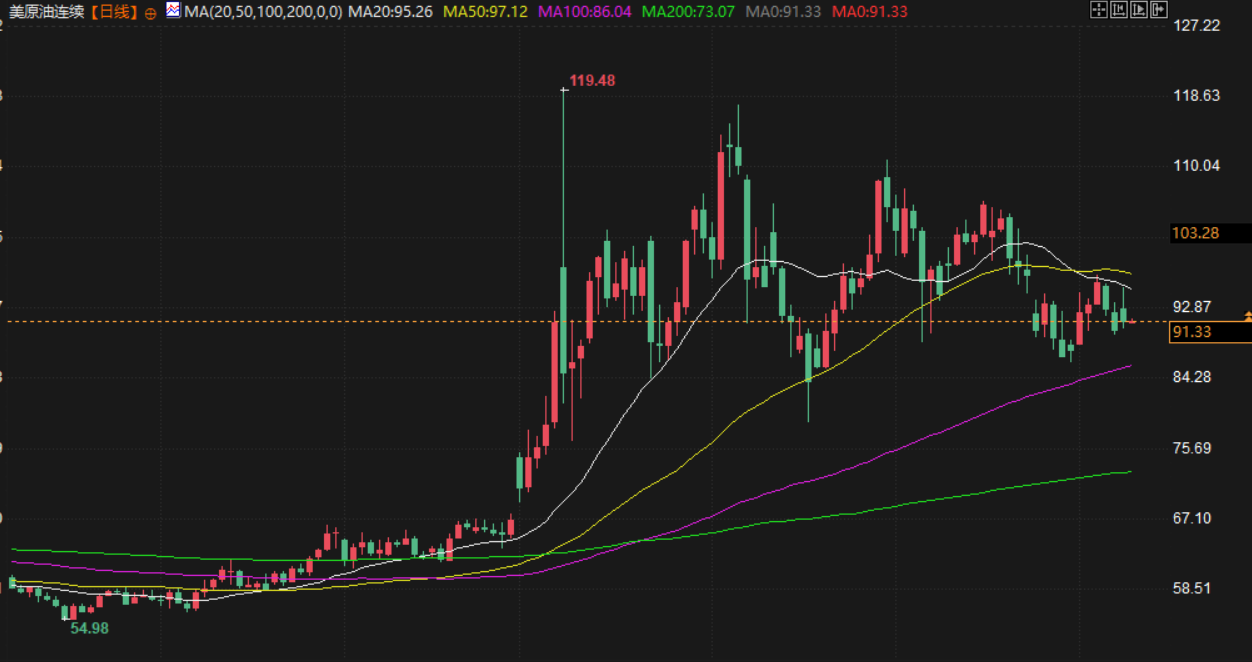Click the small orange arrows above the 91.33 tag
The image size is (1252, 662).
[x=1247, y=316]
